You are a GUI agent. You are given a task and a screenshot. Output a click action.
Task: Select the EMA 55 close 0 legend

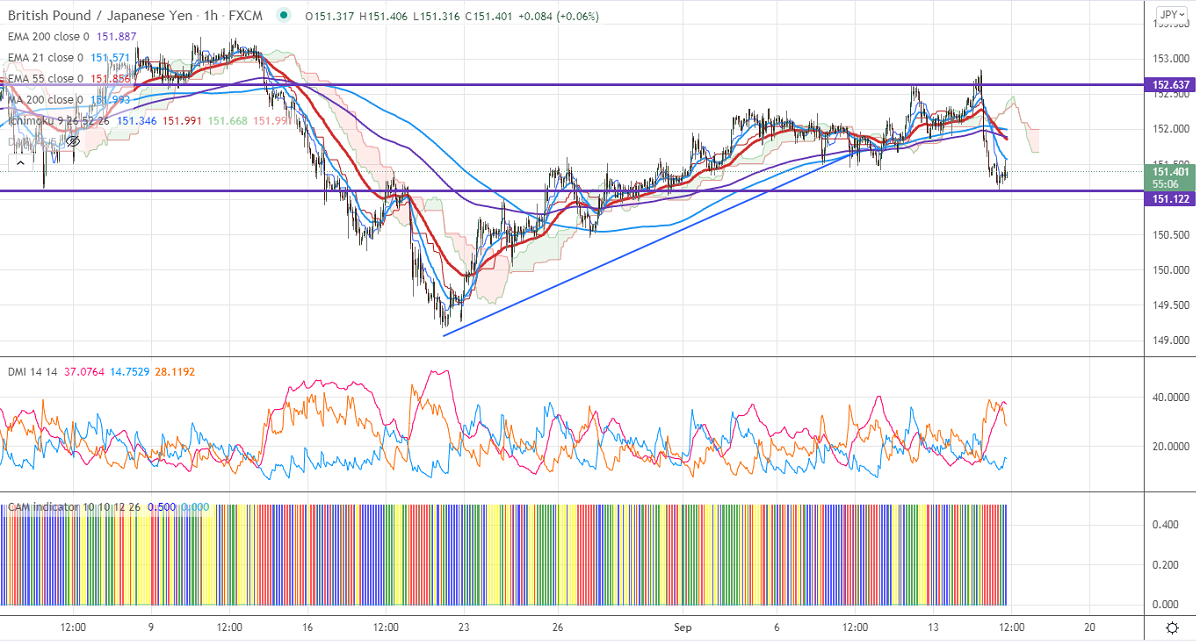46,79
